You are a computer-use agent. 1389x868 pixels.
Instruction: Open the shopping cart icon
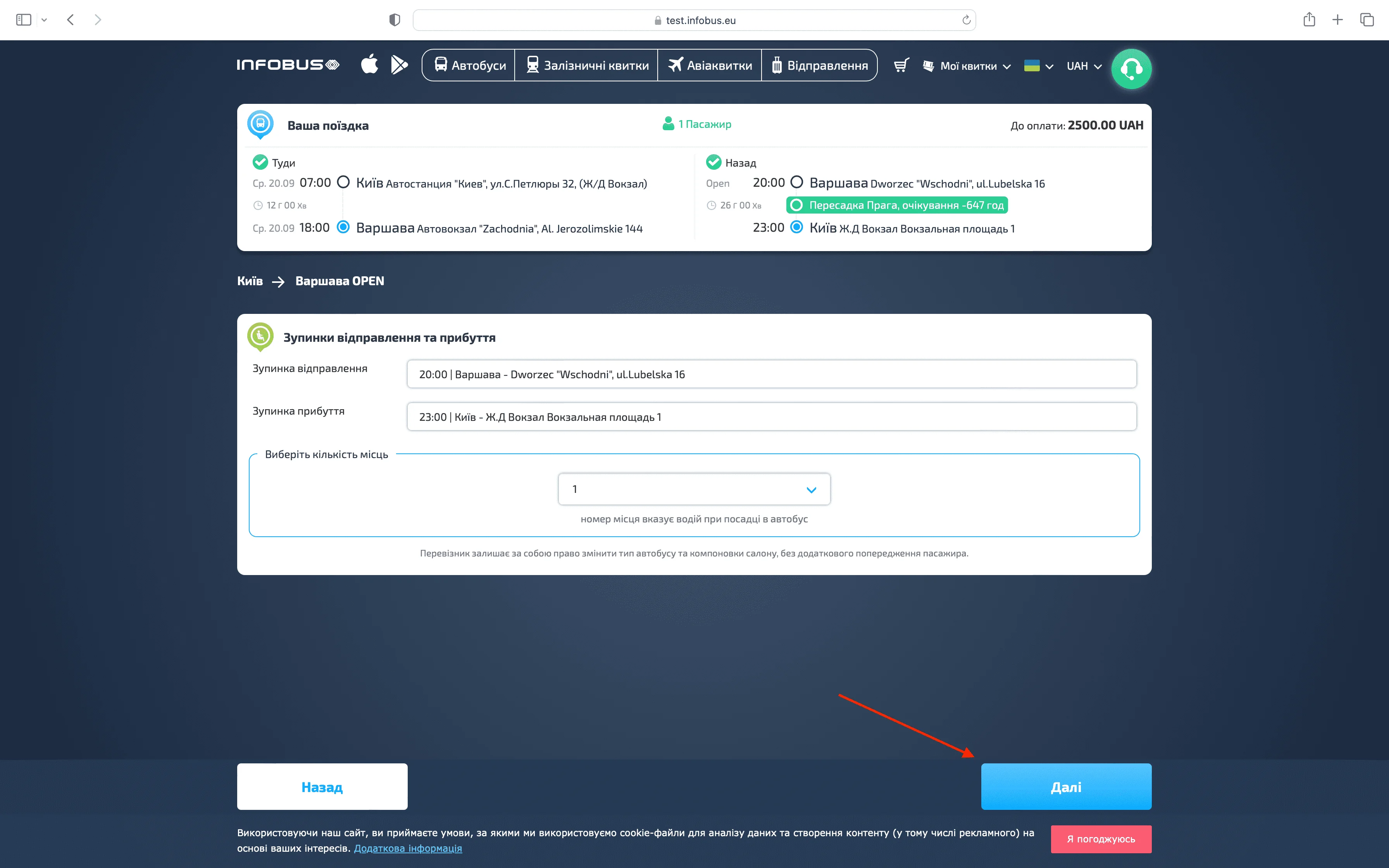(901, 65)
